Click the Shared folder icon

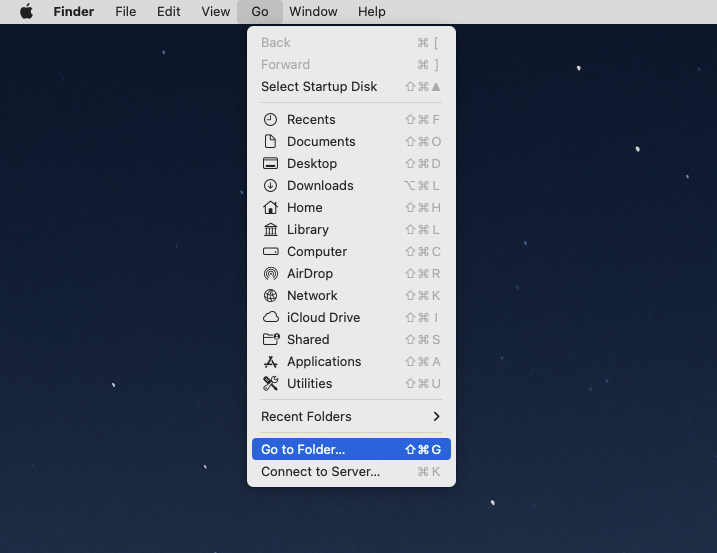271,339
